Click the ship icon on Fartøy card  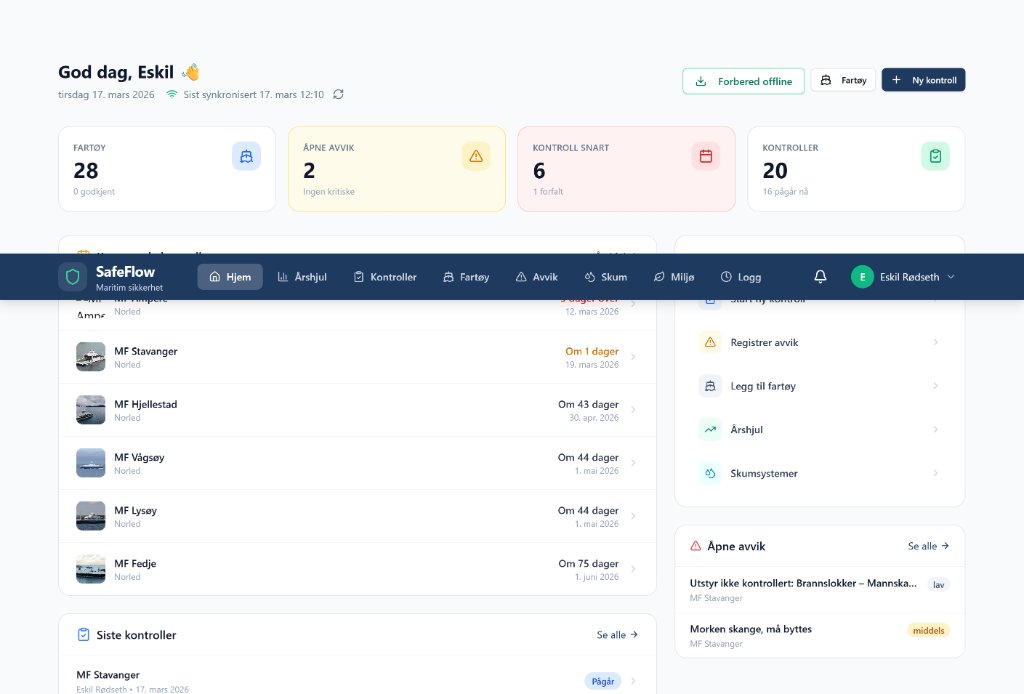246,156
